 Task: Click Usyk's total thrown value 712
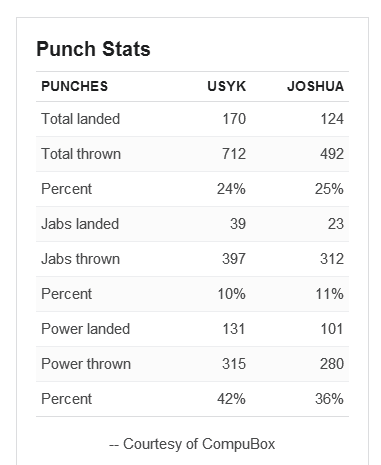(x=234, y=154)
